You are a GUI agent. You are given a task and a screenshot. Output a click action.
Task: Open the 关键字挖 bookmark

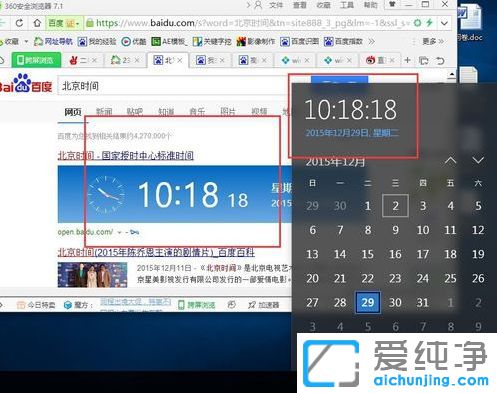[212, 41]
